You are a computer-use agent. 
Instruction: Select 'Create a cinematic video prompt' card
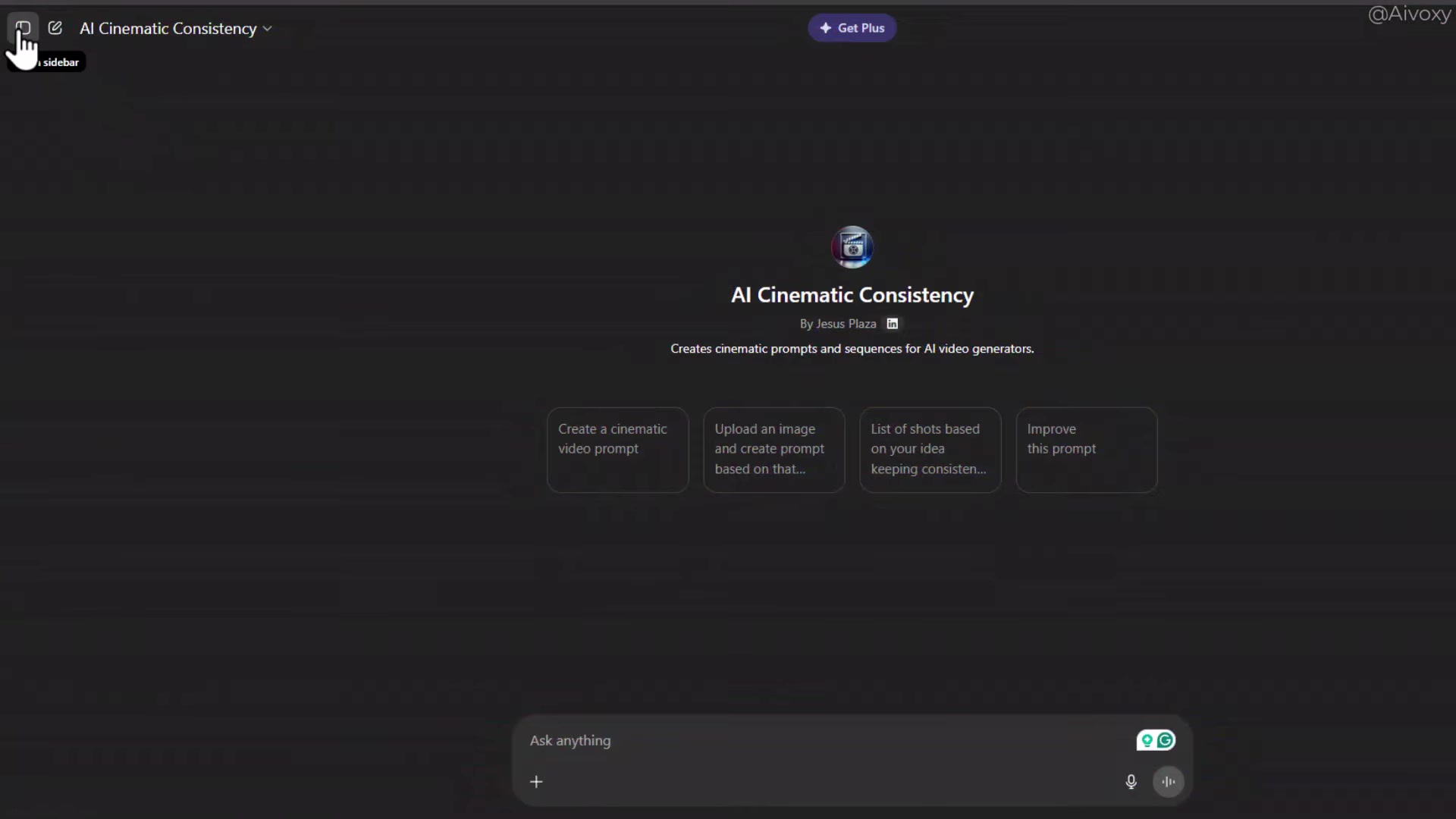617,450
